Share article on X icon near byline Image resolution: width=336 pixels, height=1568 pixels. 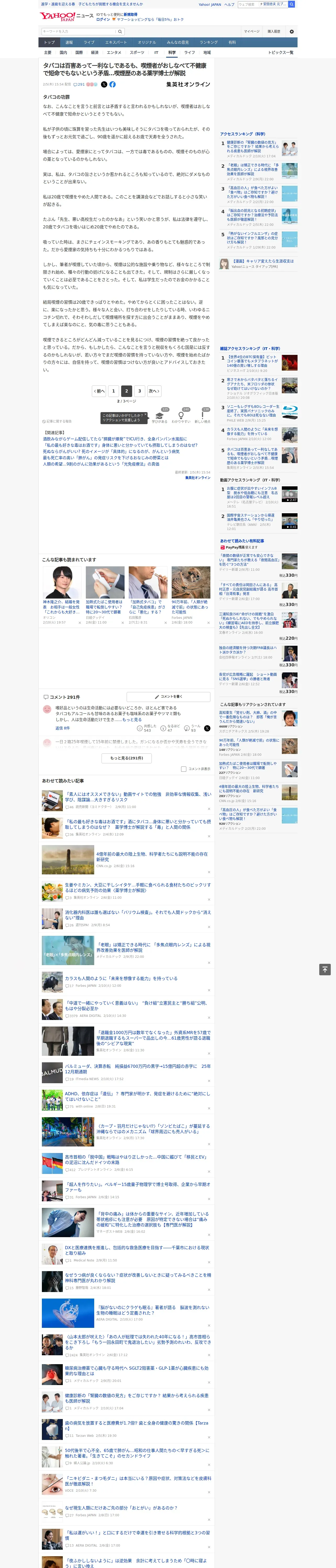pos(104,85)
